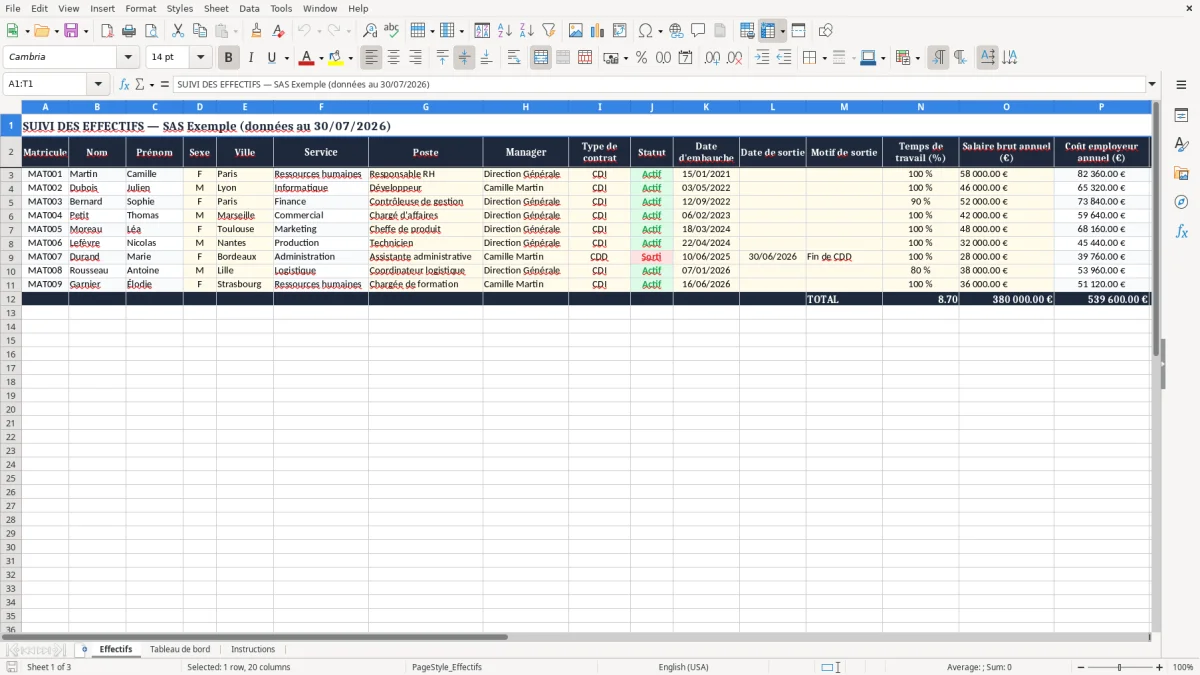
Task: Open Insert Special Character dropdown arrow
Action: [x=660, y=31]
